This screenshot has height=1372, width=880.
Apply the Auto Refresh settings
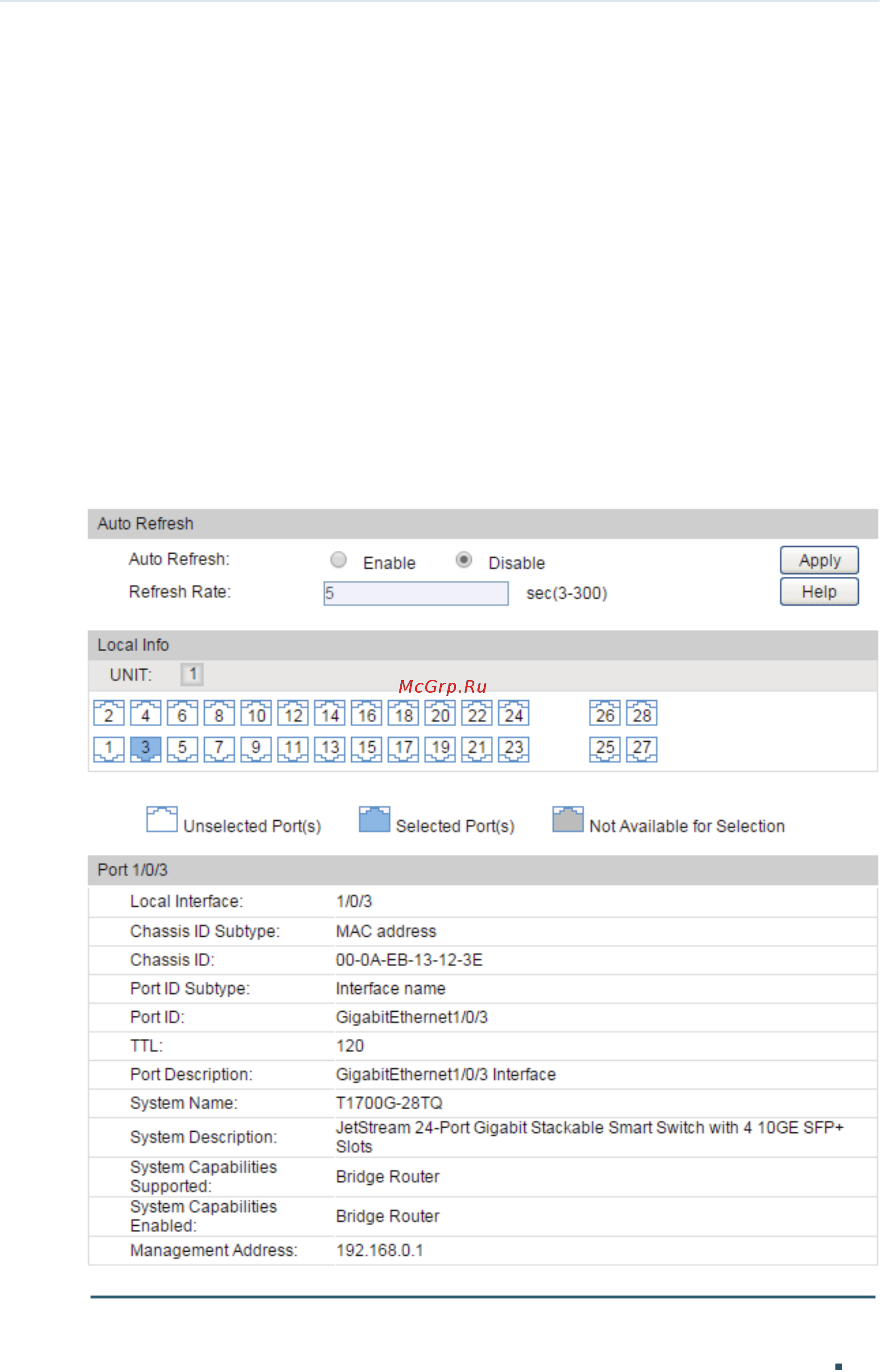coord(819,560)
